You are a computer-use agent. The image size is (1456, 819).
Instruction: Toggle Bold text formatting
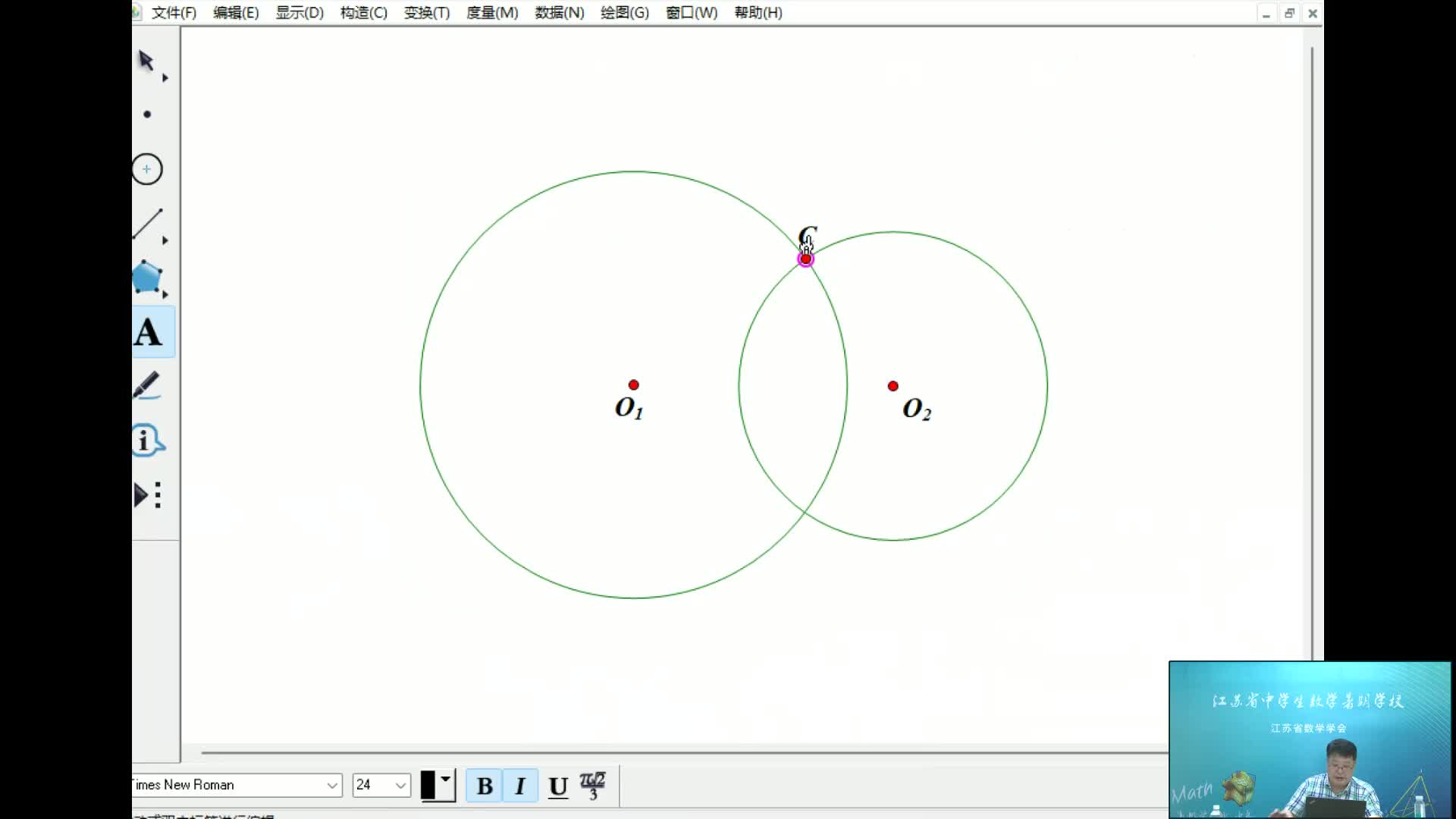point(485,786)
